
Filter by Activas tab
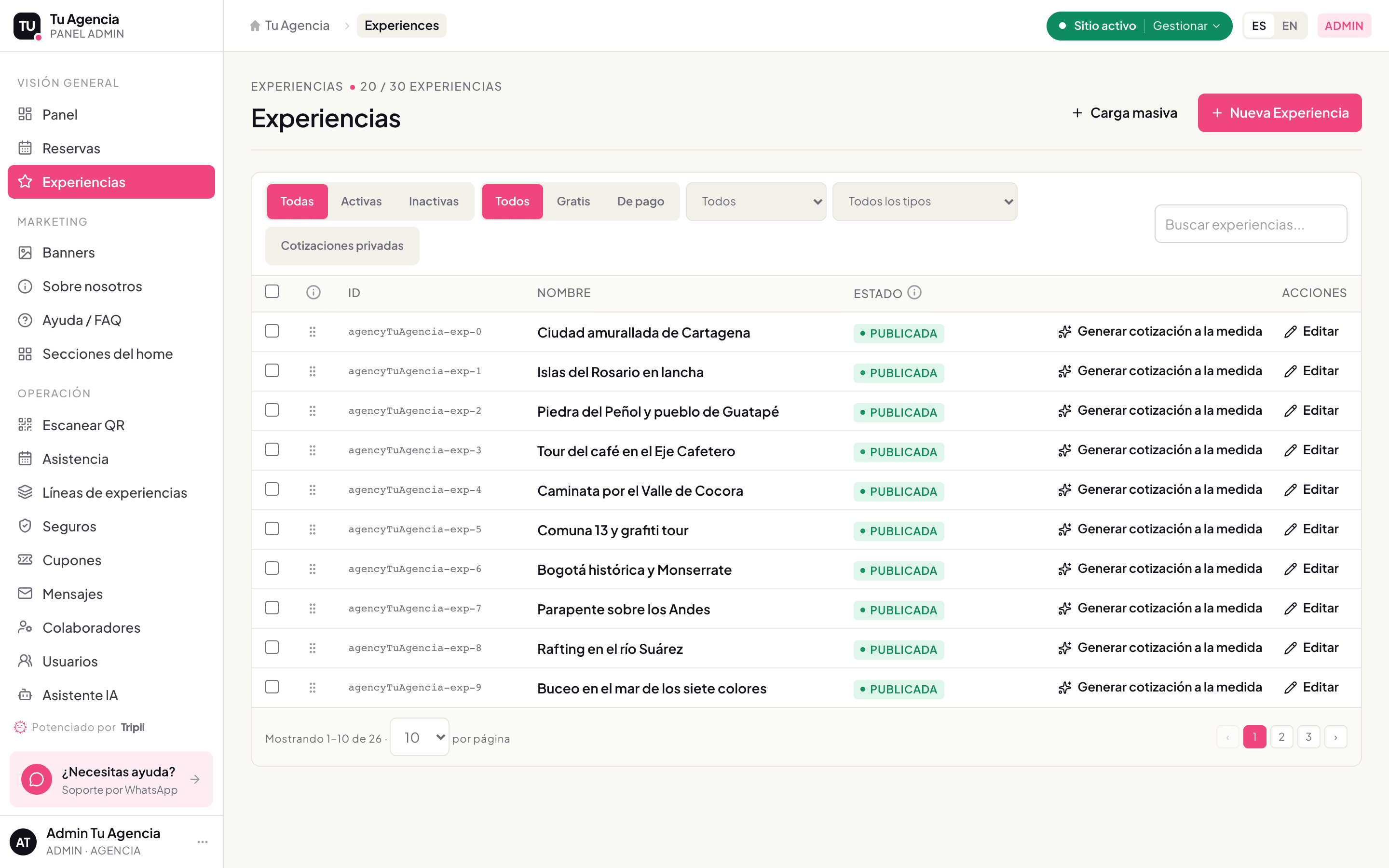pyautogui.click(x=361, y=202)
